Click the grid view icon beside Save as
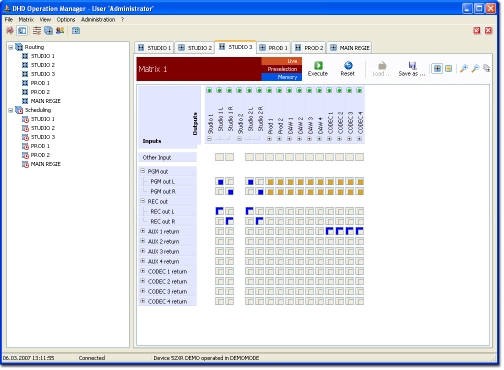Image resolution: width=504 pixels, height=370 pixels. pos(438,69)
